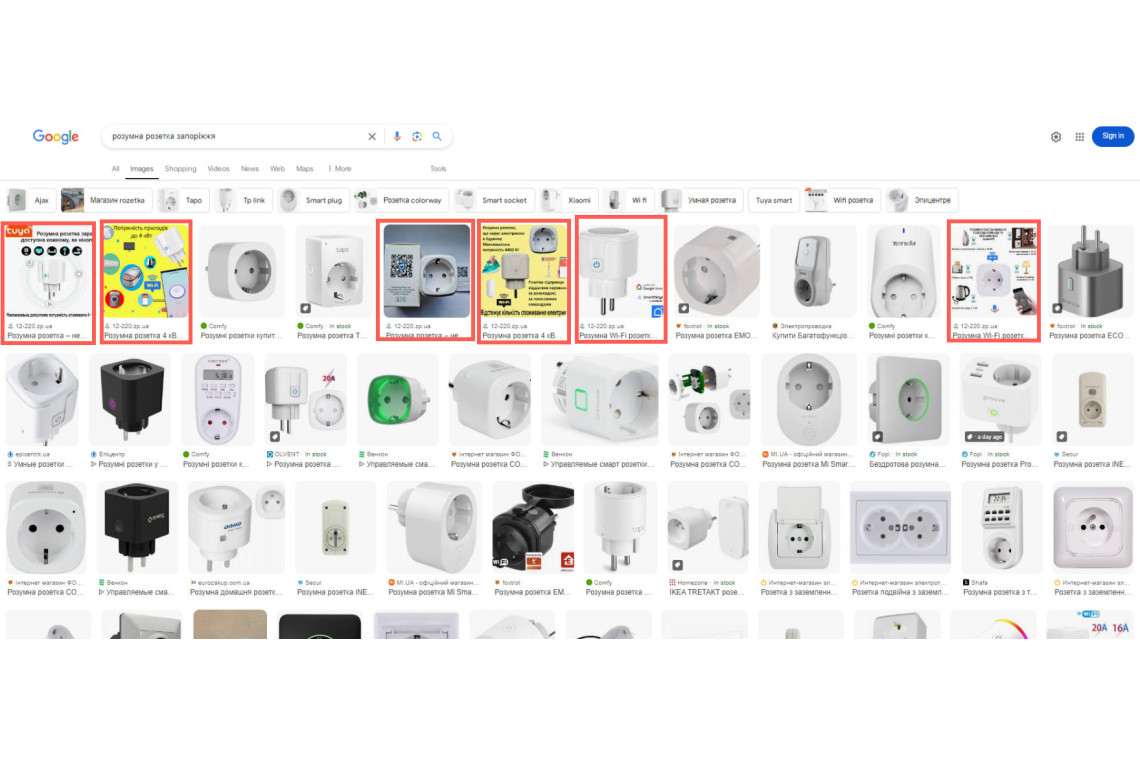The image size is (1140, 760).
Task: Go to the Maps tab
Action: pos(305,169)
